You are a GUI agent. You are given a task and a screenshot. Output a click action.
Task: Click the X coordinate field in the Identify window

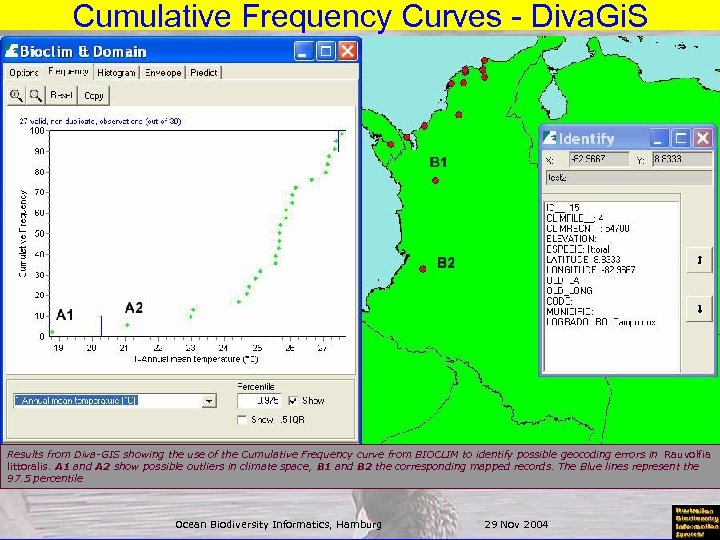pos(599,159)
